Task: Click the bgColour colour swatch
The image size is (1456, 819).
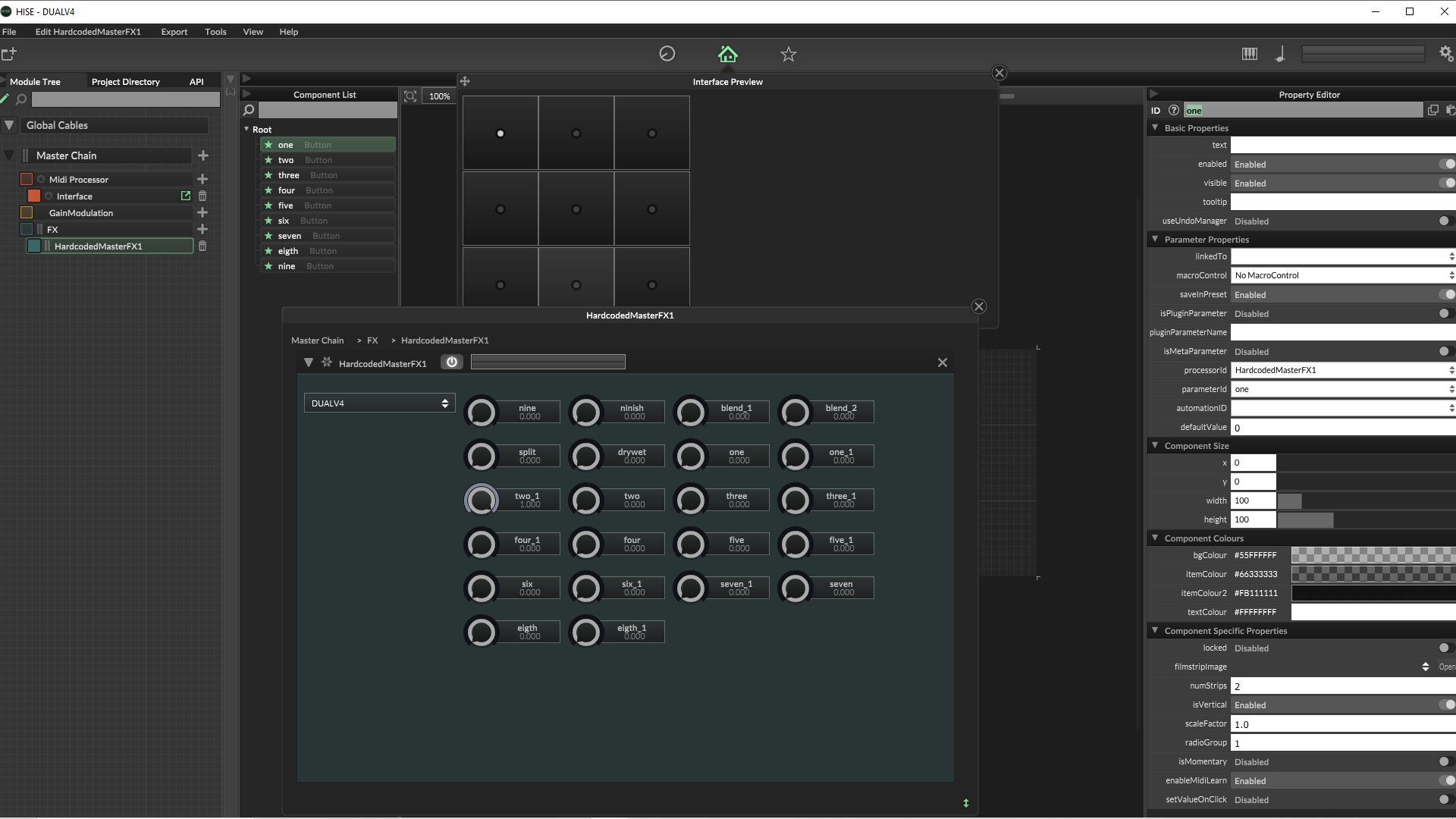Action: tap(1373, 555)
